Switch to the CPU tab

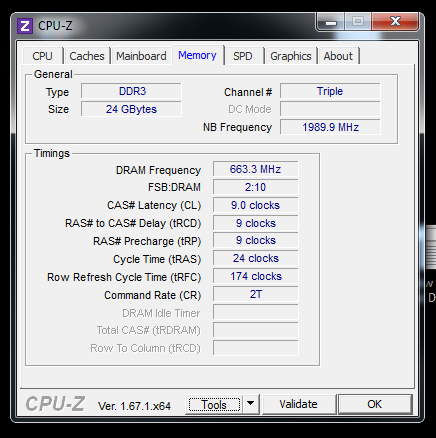(43, 56)
